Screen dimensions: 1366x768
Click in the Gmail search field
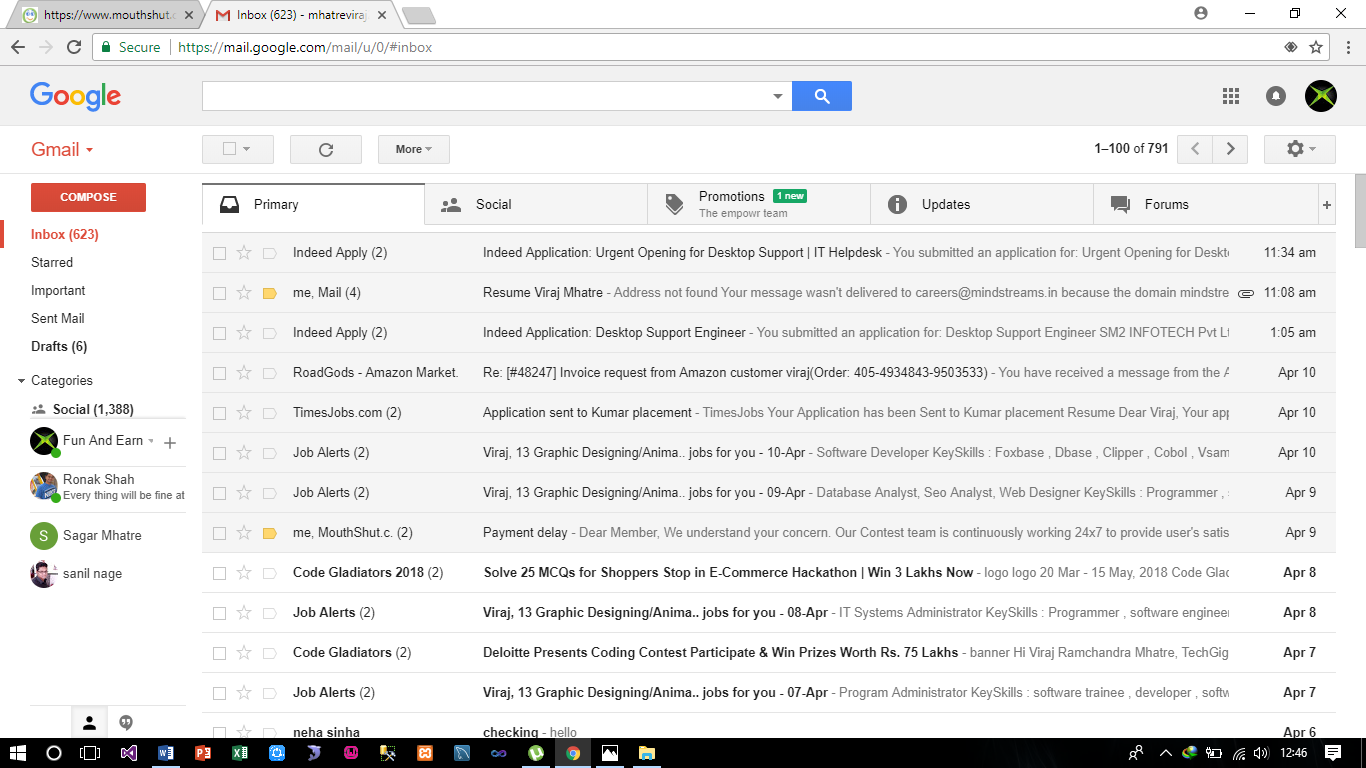point(487,96)
